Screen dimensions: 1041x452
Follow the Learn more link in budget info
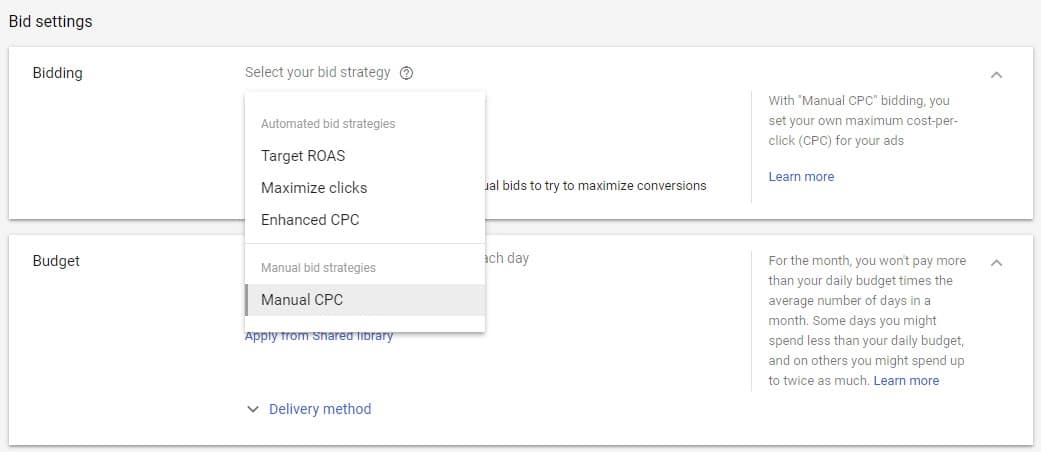tap(906, 380)
